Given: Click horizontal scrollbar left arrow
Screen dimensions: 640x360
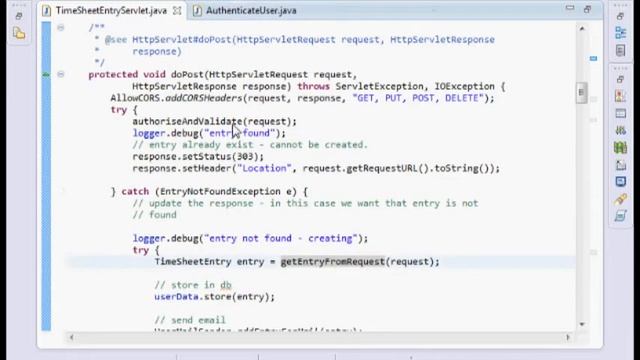Looking at the screenshot, I should [71, 337].
